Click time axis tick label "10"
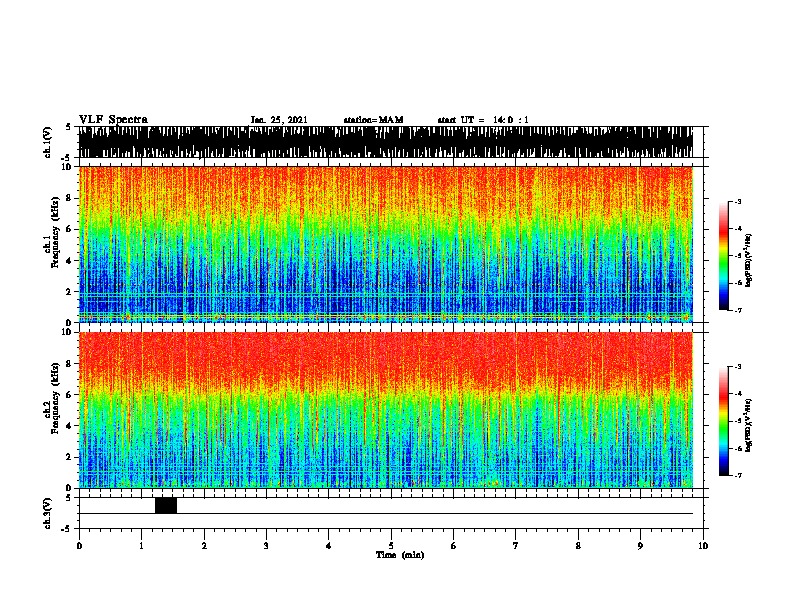792x612 pixels. tap(703, 546)
